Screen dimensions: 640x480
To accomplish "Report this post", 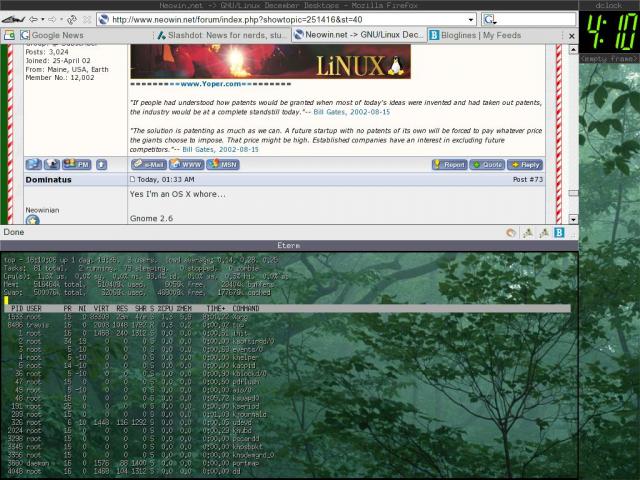I will point(450,164).
